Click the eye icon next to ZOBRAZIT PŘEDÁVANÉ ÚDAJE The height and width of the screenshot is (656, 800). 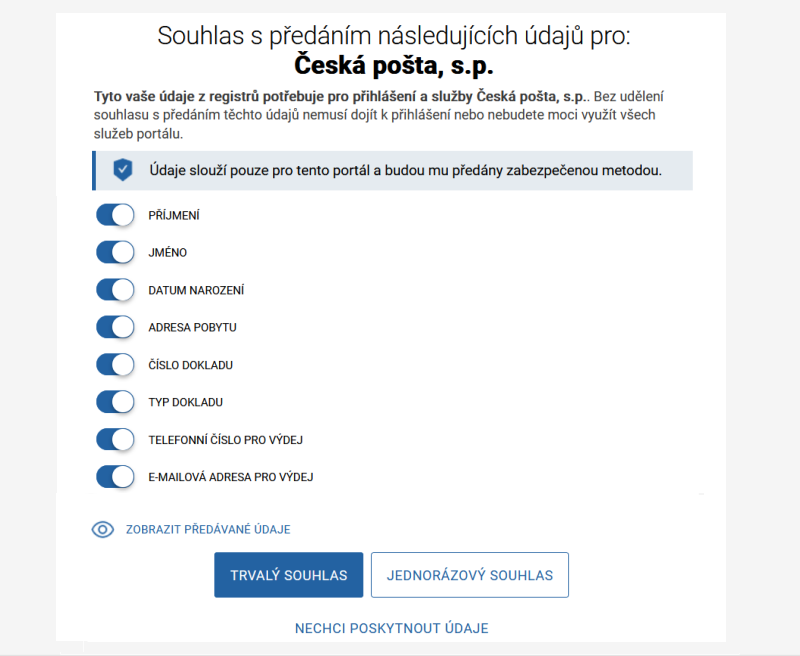tap(102, 529)
